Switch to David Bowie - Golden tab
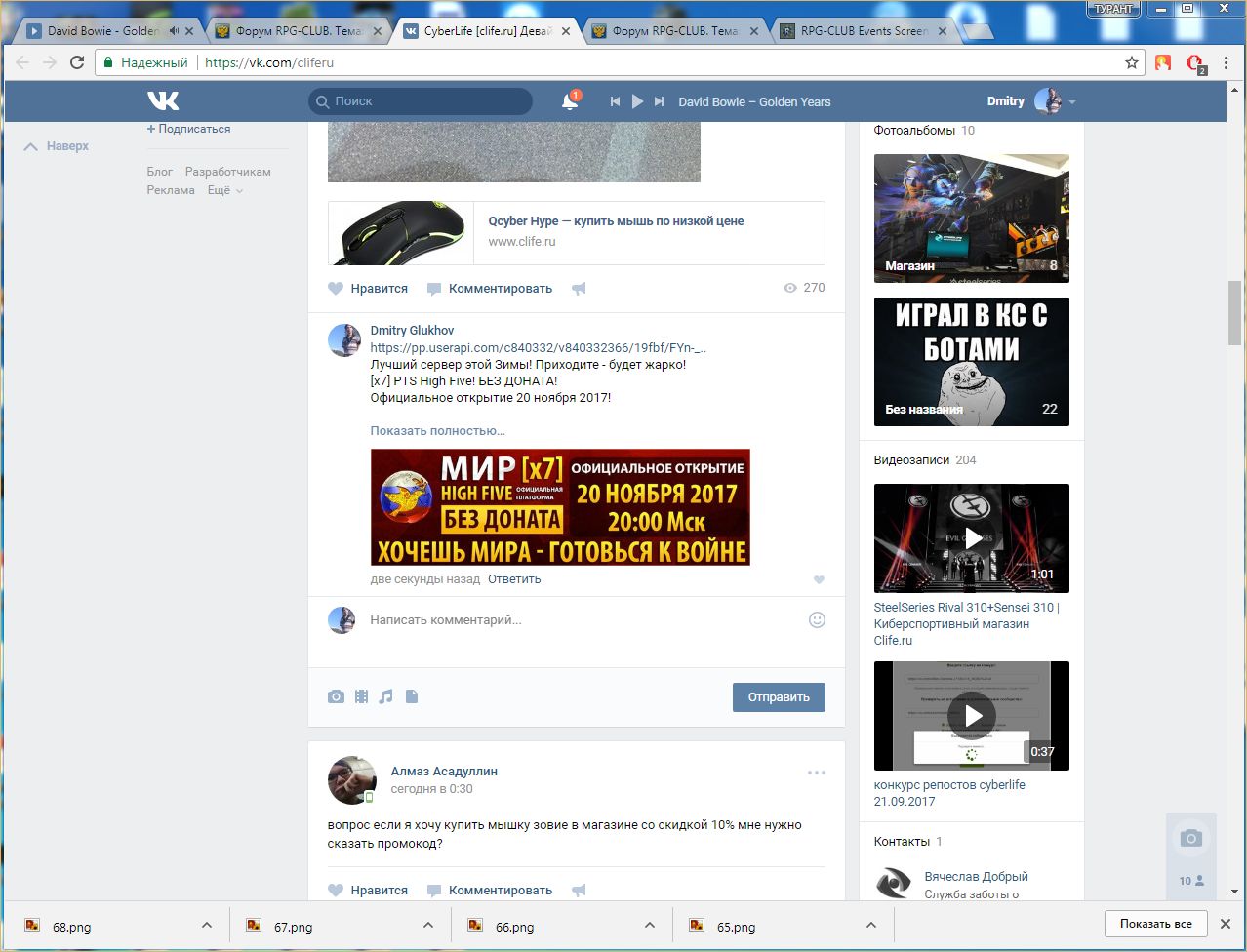 click(x=103, y=31)
